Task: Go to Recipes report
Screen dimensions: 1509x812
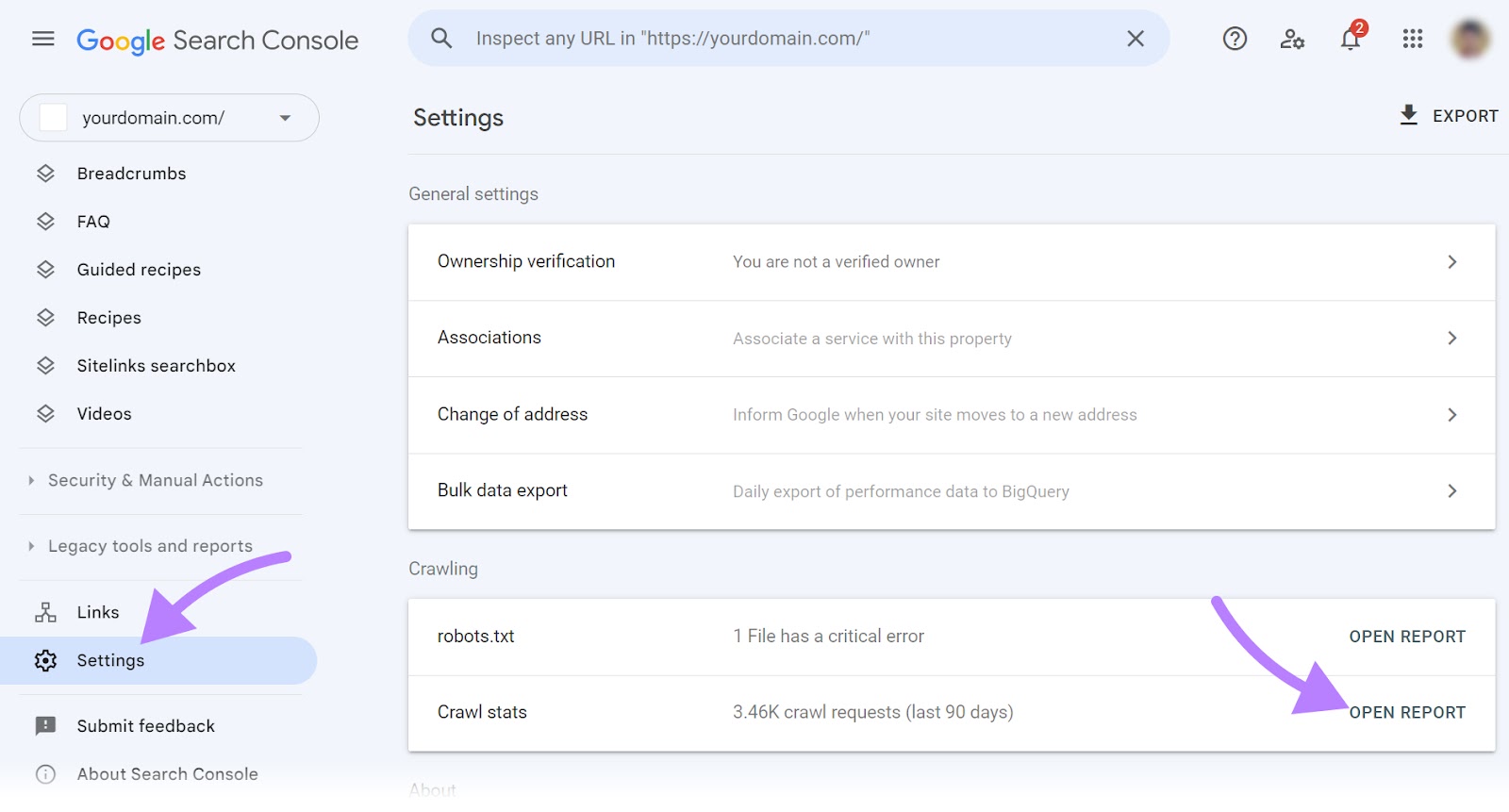Action: 109,318
